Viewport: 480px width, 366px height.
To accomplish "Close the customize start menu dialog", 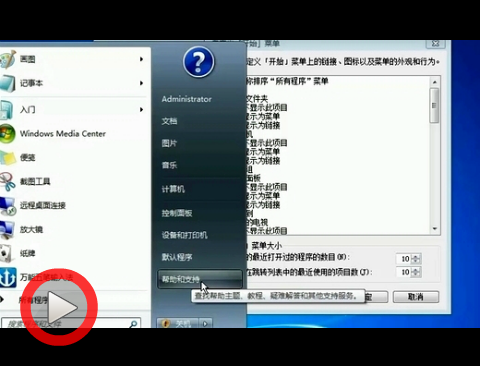I will (x=436, y=44).
